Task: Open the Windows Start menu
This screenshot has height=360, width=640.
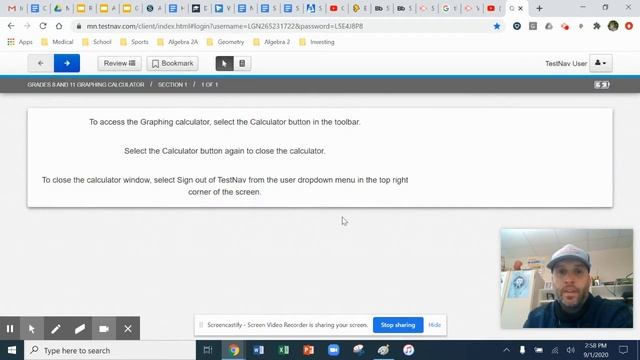Action: coord(12,350)
